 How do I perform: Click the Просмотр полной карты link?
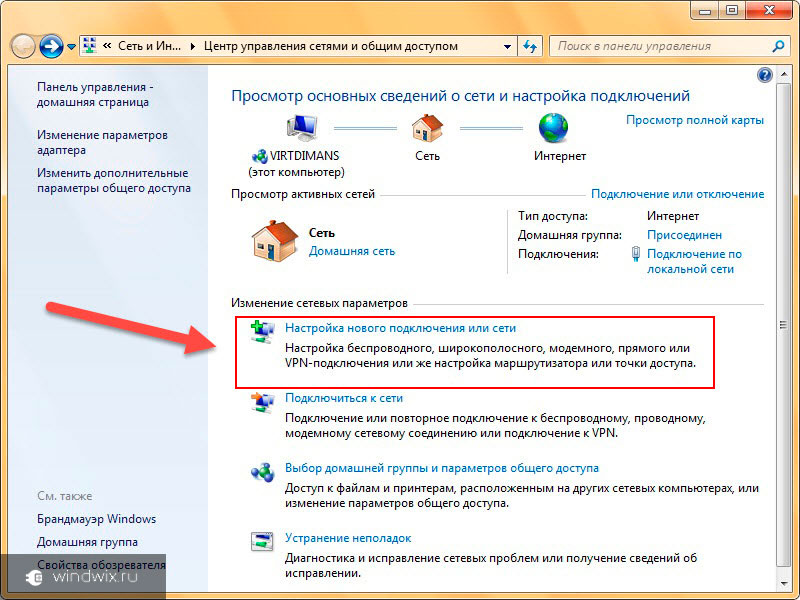(694, 120)
